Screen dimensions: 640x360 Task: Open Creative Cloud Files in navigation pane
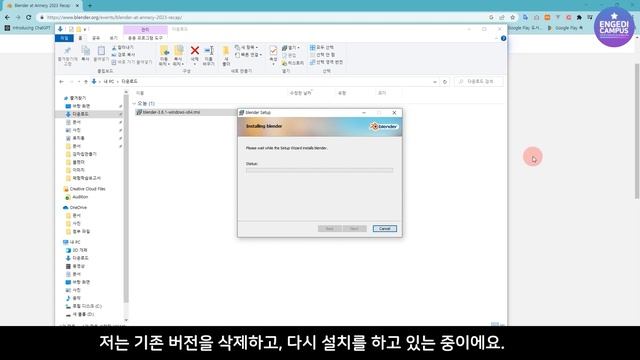(85, 189)
